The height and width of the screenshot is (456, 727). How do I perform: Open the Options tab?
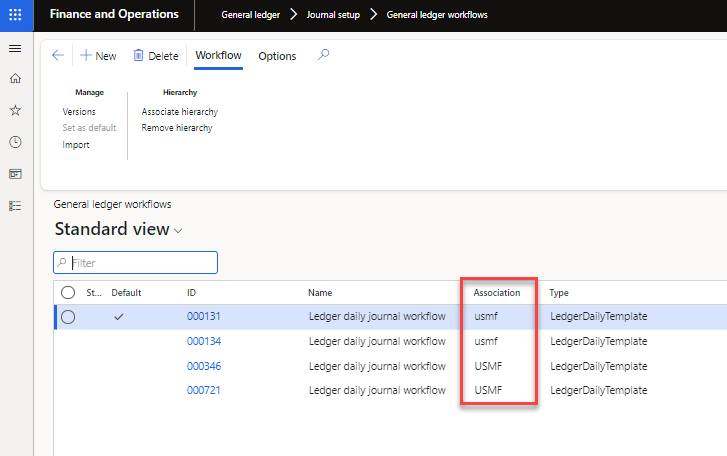(x=277, y=56)
